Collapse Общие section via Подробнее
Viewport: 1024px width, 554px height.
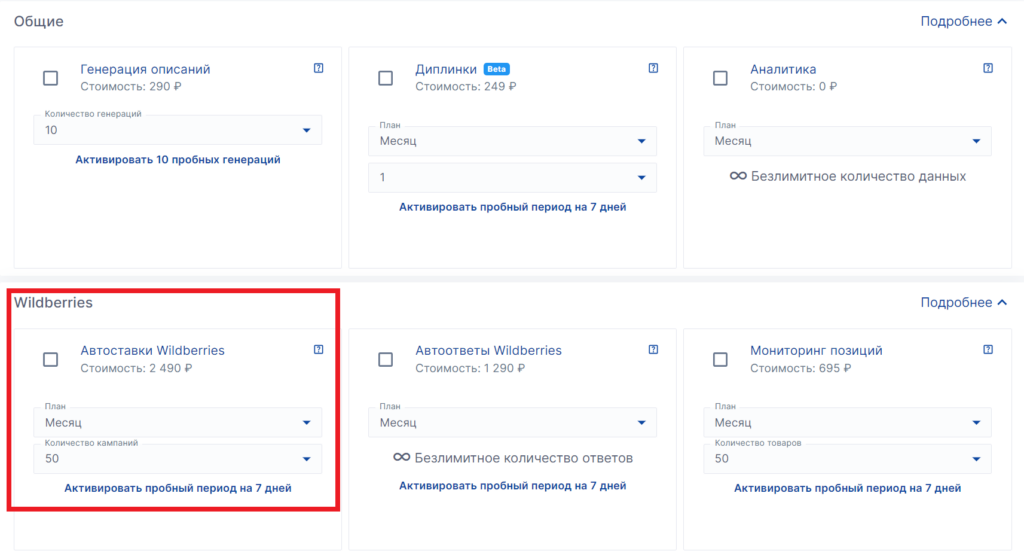[x=963, y=21]
